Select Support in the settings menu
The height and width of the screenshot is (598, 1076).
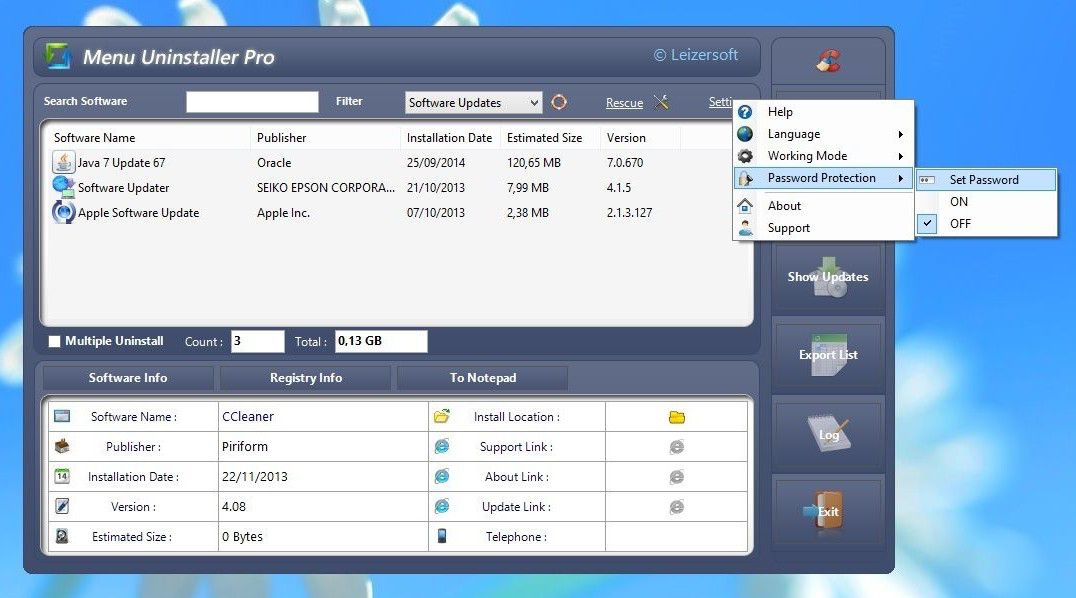(x=823, y=228)
